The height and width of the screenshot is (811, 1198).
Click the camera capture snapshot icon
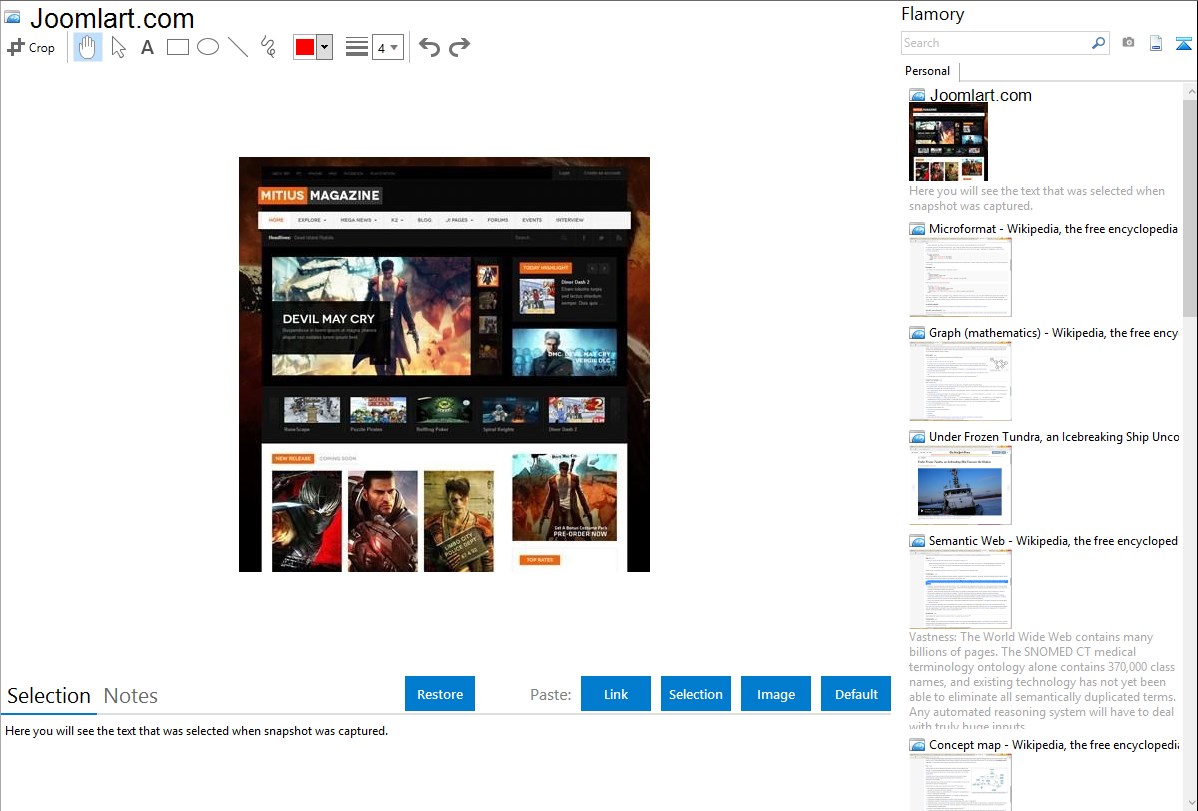coord(1128,43)
